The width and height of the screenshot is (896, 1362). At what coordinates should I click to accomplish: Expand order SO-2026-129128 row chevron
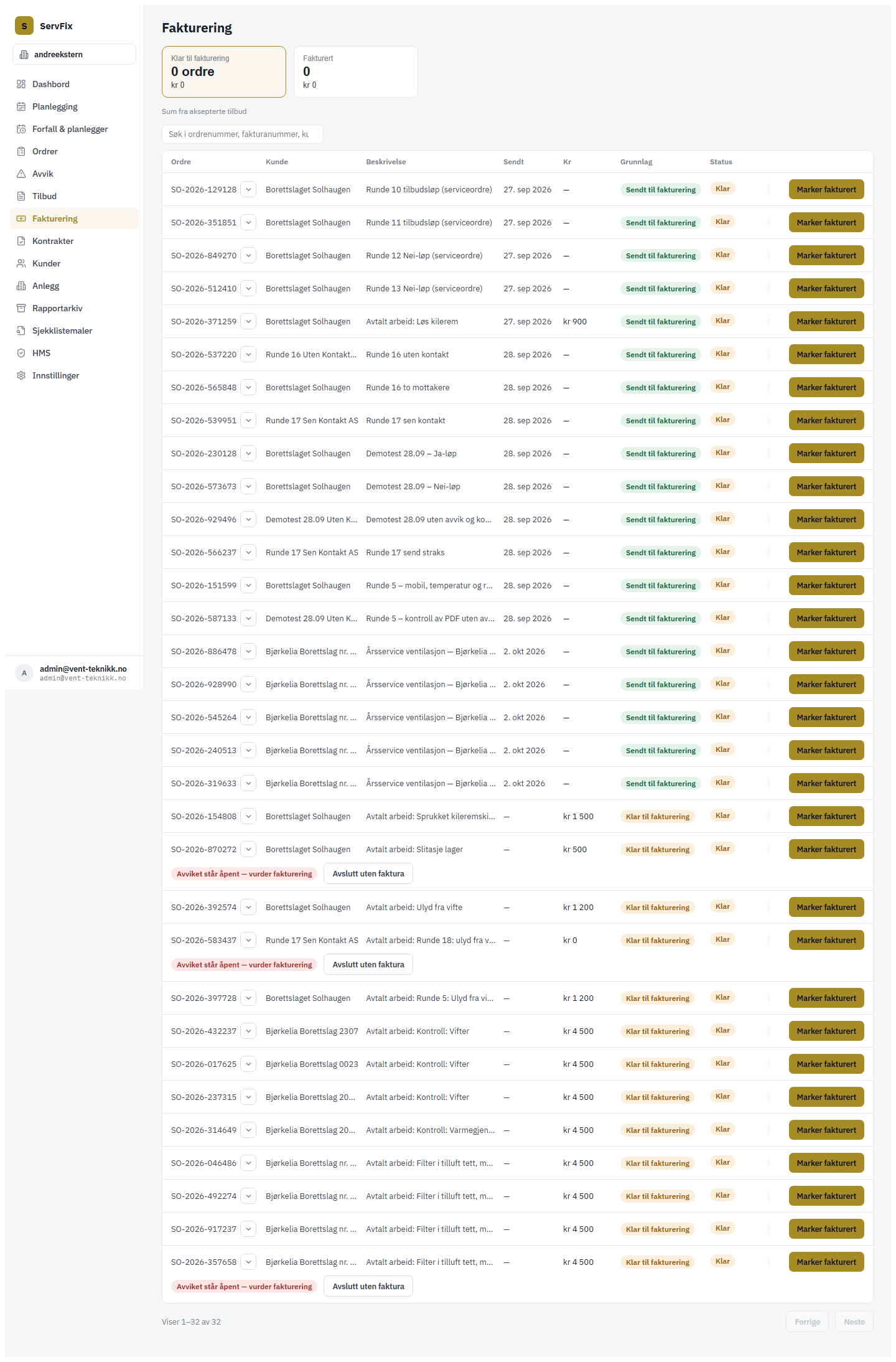coord(248,189)
